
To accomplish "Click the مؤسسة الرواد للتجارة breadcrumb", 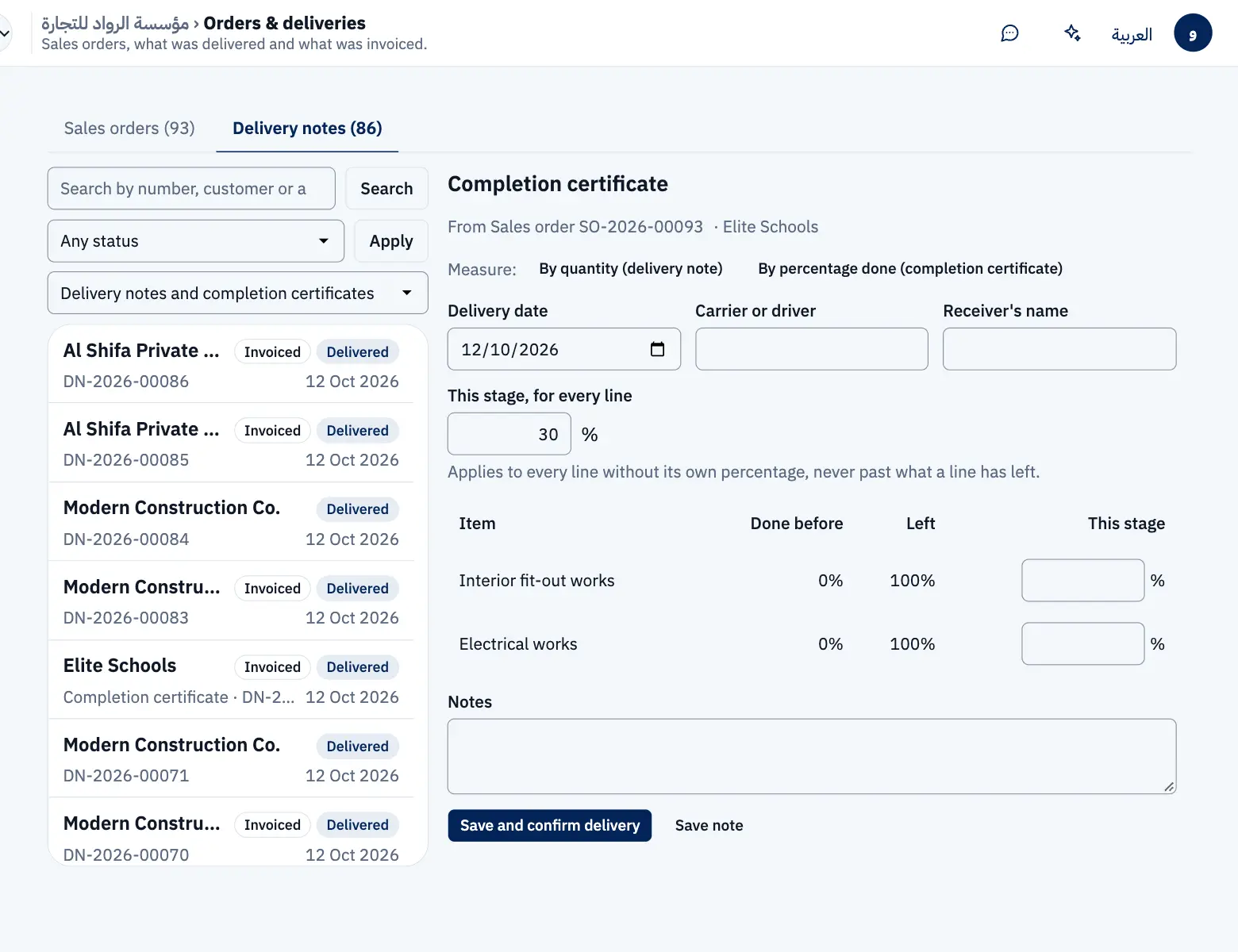I will point(115,23).
